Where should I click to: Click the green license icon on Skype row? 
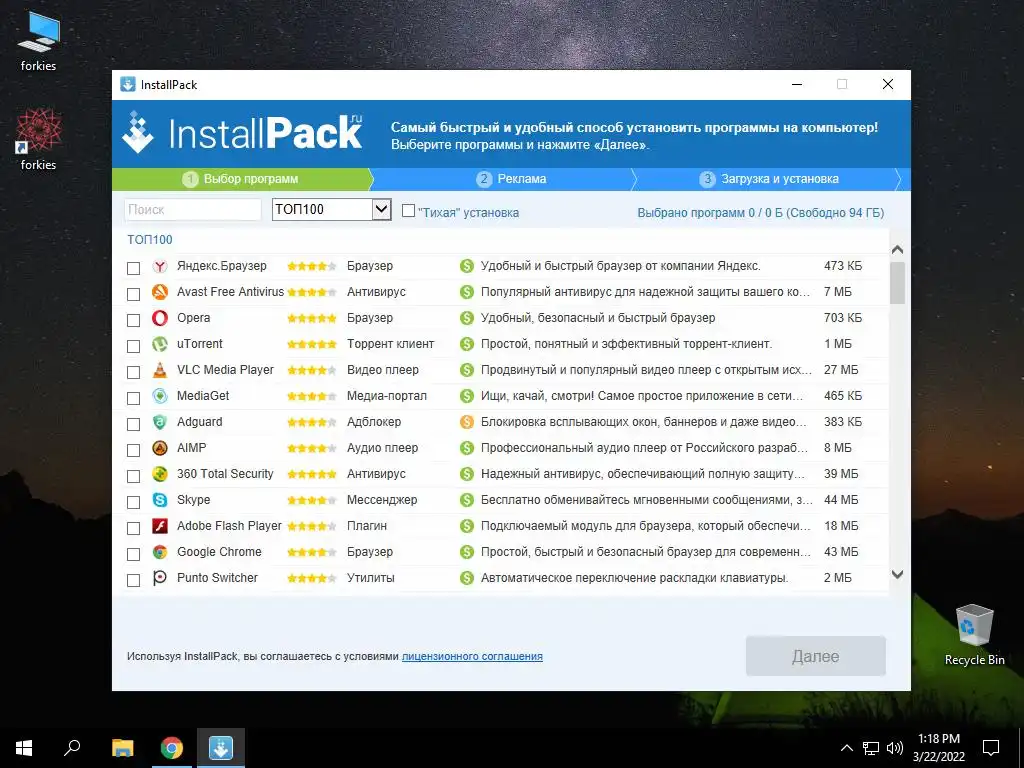click(x=466, y=500)
